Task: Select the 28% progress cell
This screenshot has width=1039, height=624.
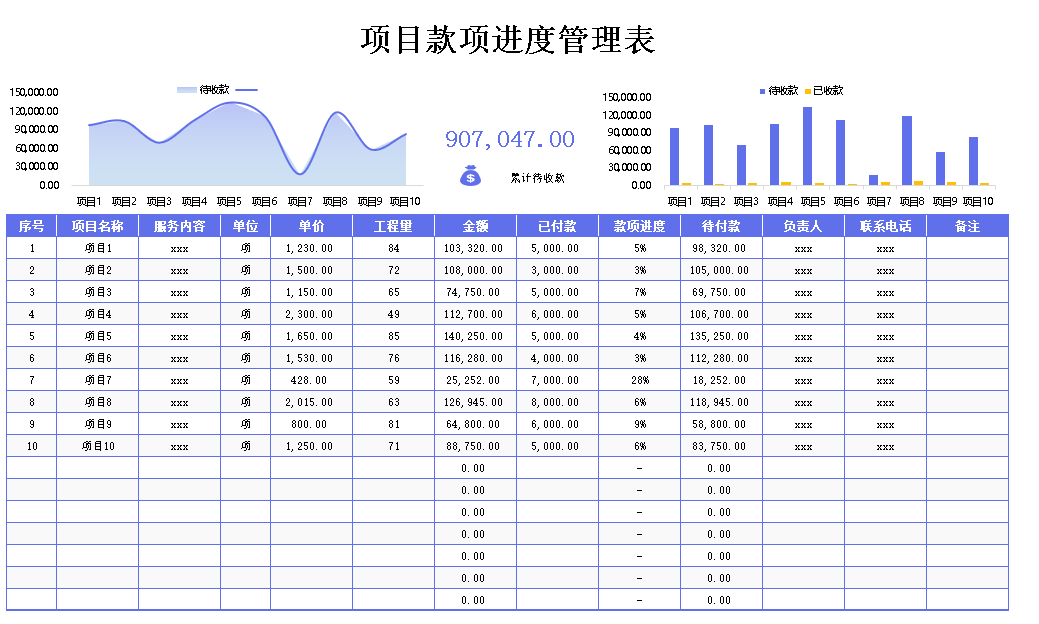Action: coord(639,380)
